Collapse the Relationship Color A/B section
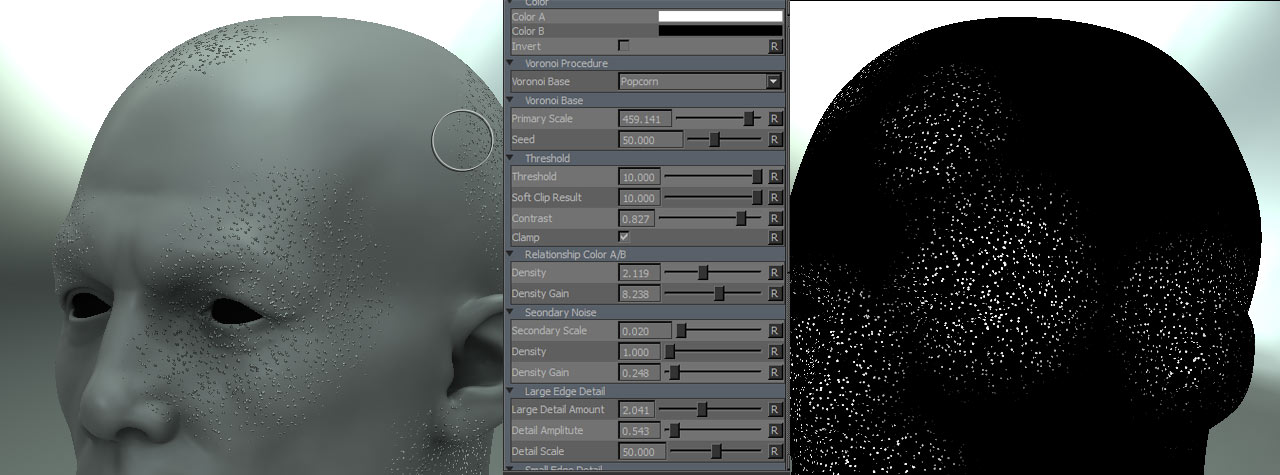The image size is (1280, 475). coord(512,255)
